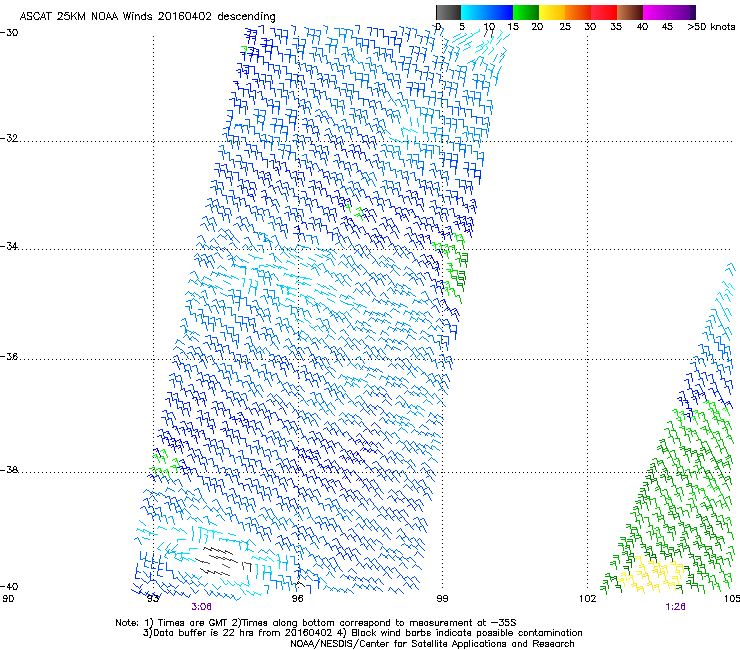740x650 pixels.
Task: Click the orange 25-30 knots legend segment
Action: click(578, 12)
